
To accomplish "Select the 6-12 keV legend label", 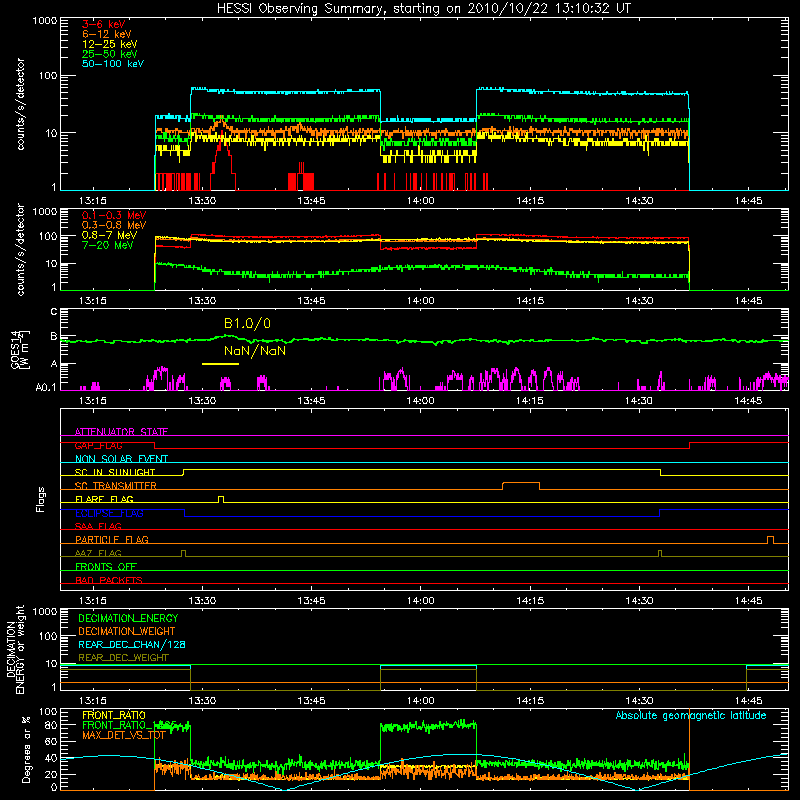I will pyautogui.click(x=107, y=34).
